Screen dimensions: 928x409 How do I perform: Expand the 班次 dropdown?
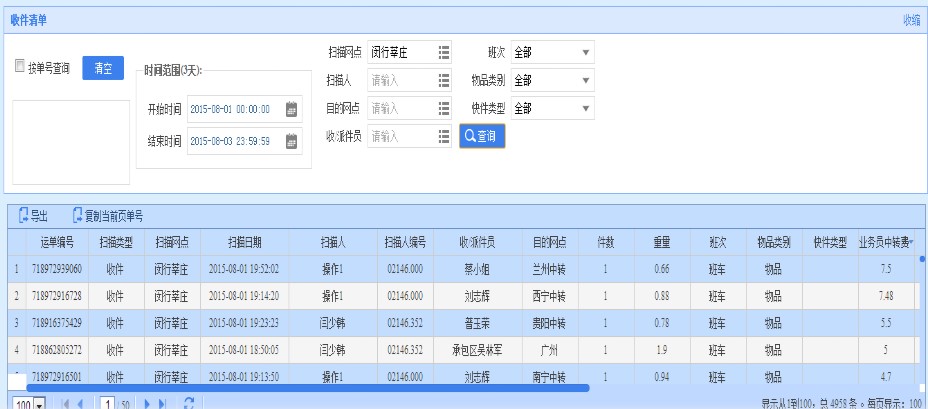[x=585, y=53]
